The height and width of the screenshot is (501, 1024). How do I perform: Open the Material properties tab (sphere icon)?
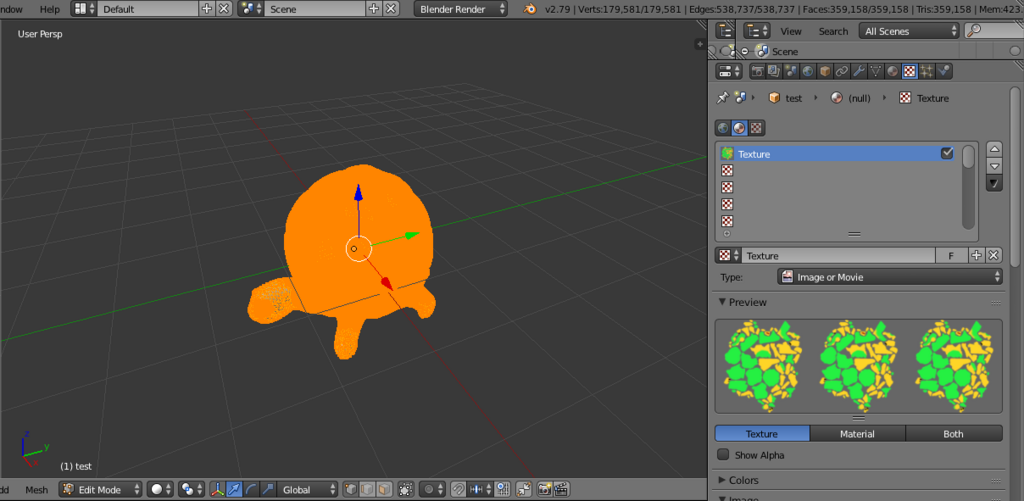click(x=893, y=71)
